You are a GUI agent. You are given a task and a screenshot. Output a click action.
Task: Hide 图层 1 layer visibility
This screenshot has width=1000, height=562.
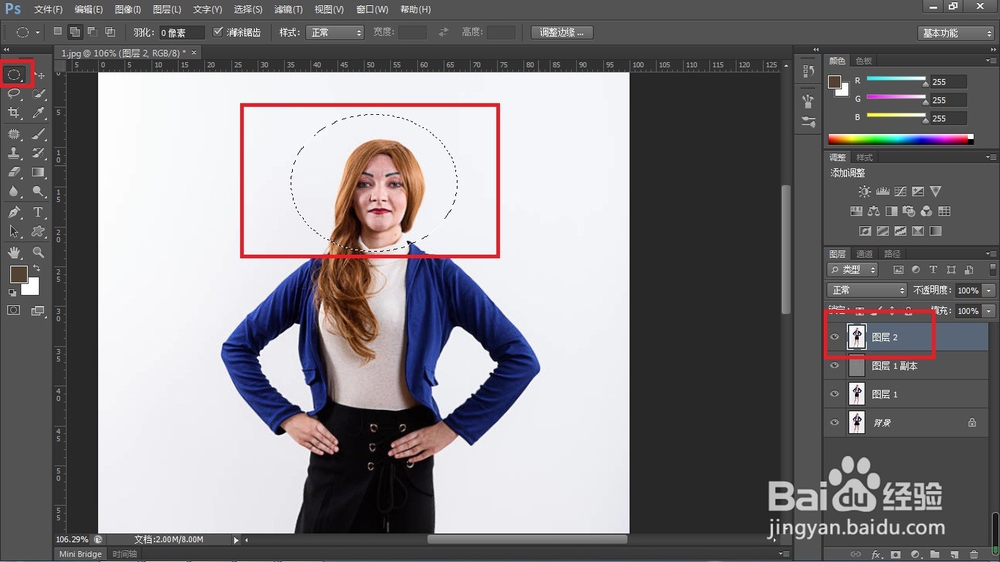tap(834, 394)
